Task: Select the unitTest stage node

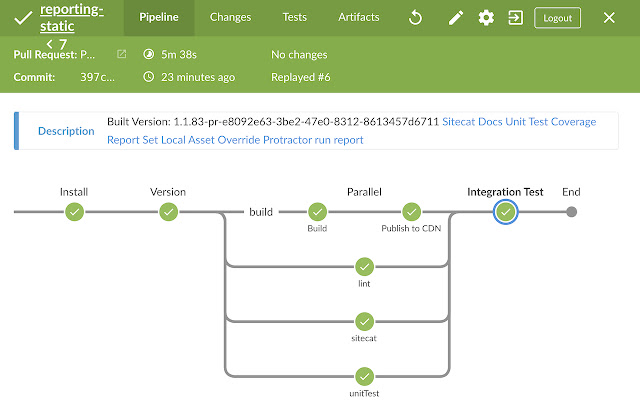Action: click(364, 376)
